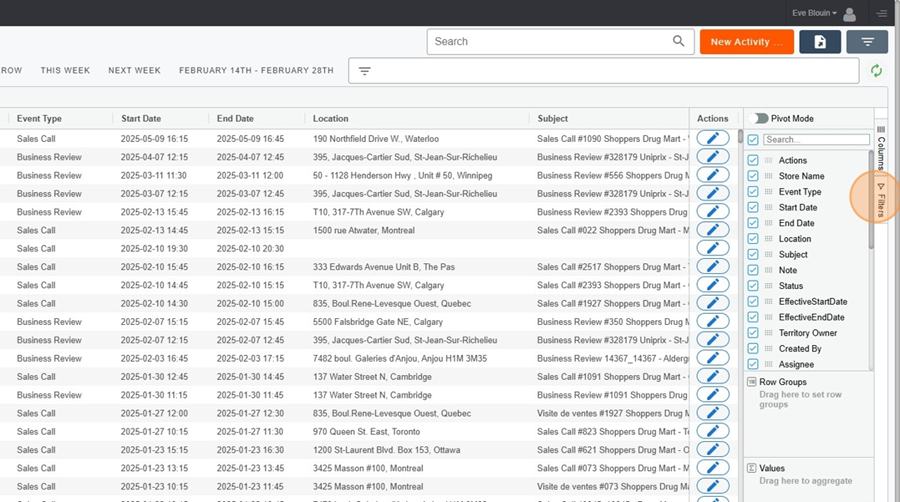Edit the 2025-01-30 12:45 Cambridge row
The height and width of the screenshot is (502, 900).
point(713,376)
